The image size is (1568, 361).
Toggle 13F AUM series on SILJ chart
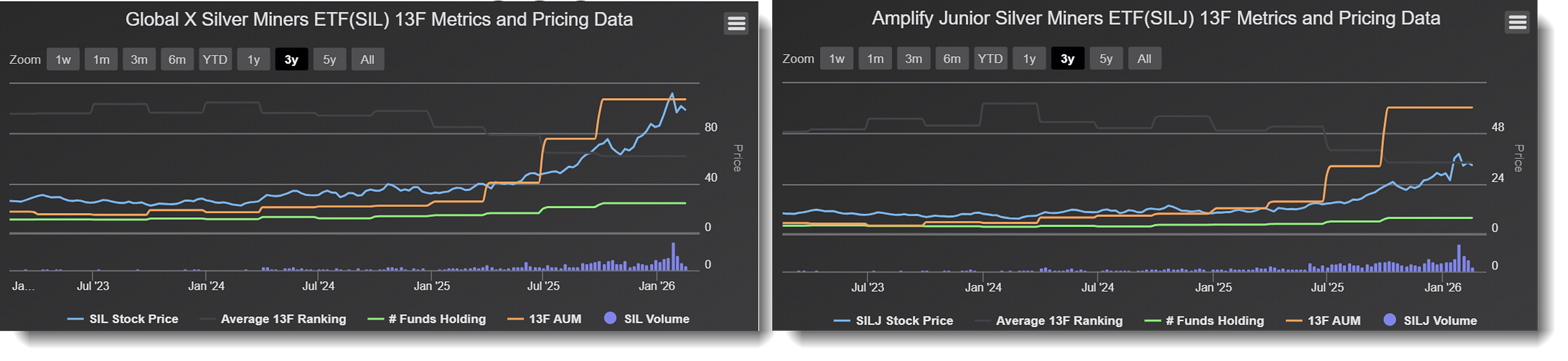click(x=1323, y=321)
